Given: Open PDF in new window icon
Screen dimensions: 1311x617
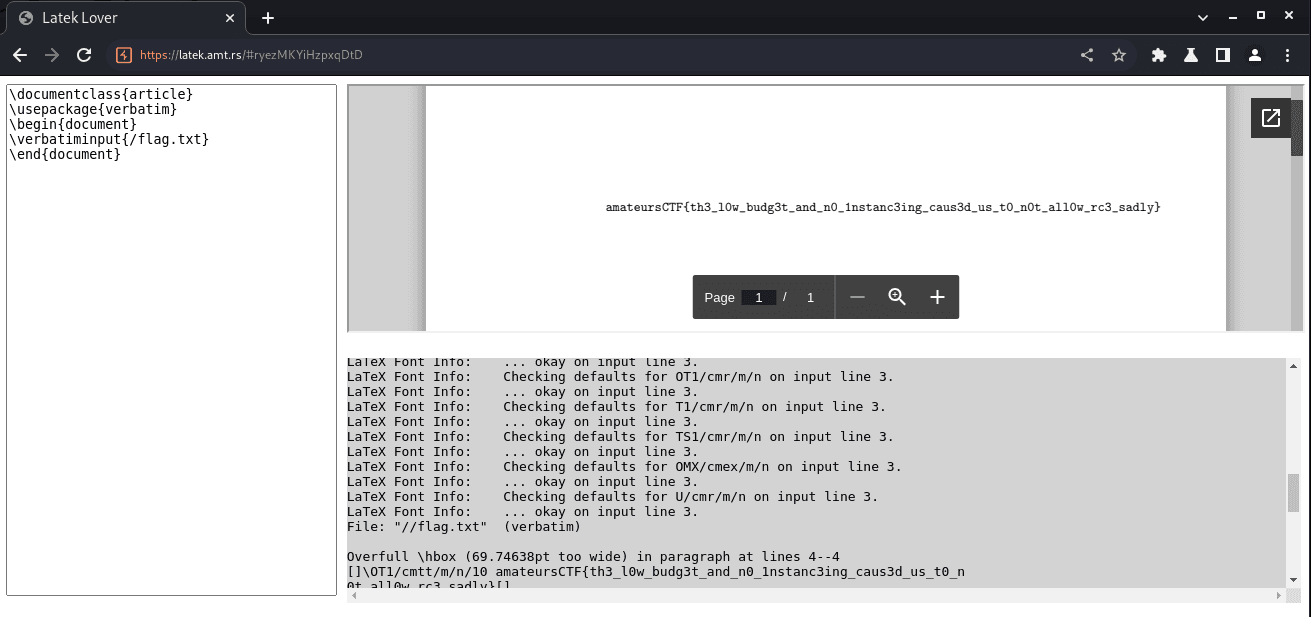Looking at the screenshot, I should 1270,118.
